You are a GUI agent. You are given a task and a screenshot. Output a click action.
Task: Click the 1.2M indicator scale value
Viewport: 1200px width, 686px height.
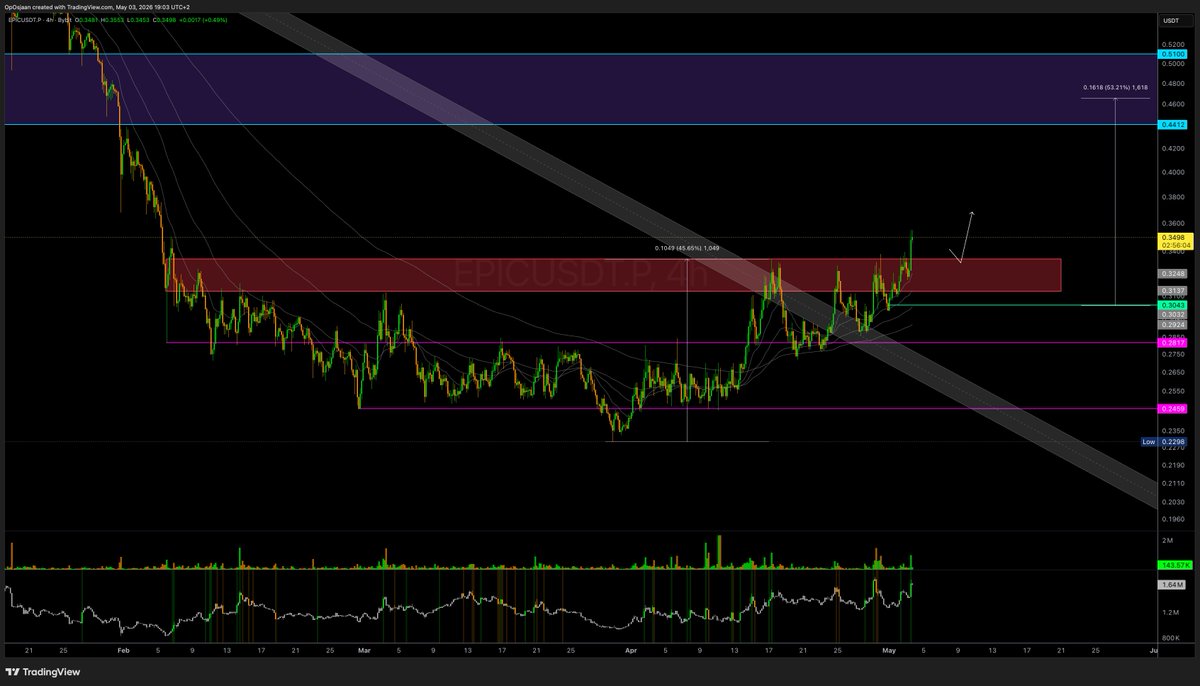(1169, 611)
